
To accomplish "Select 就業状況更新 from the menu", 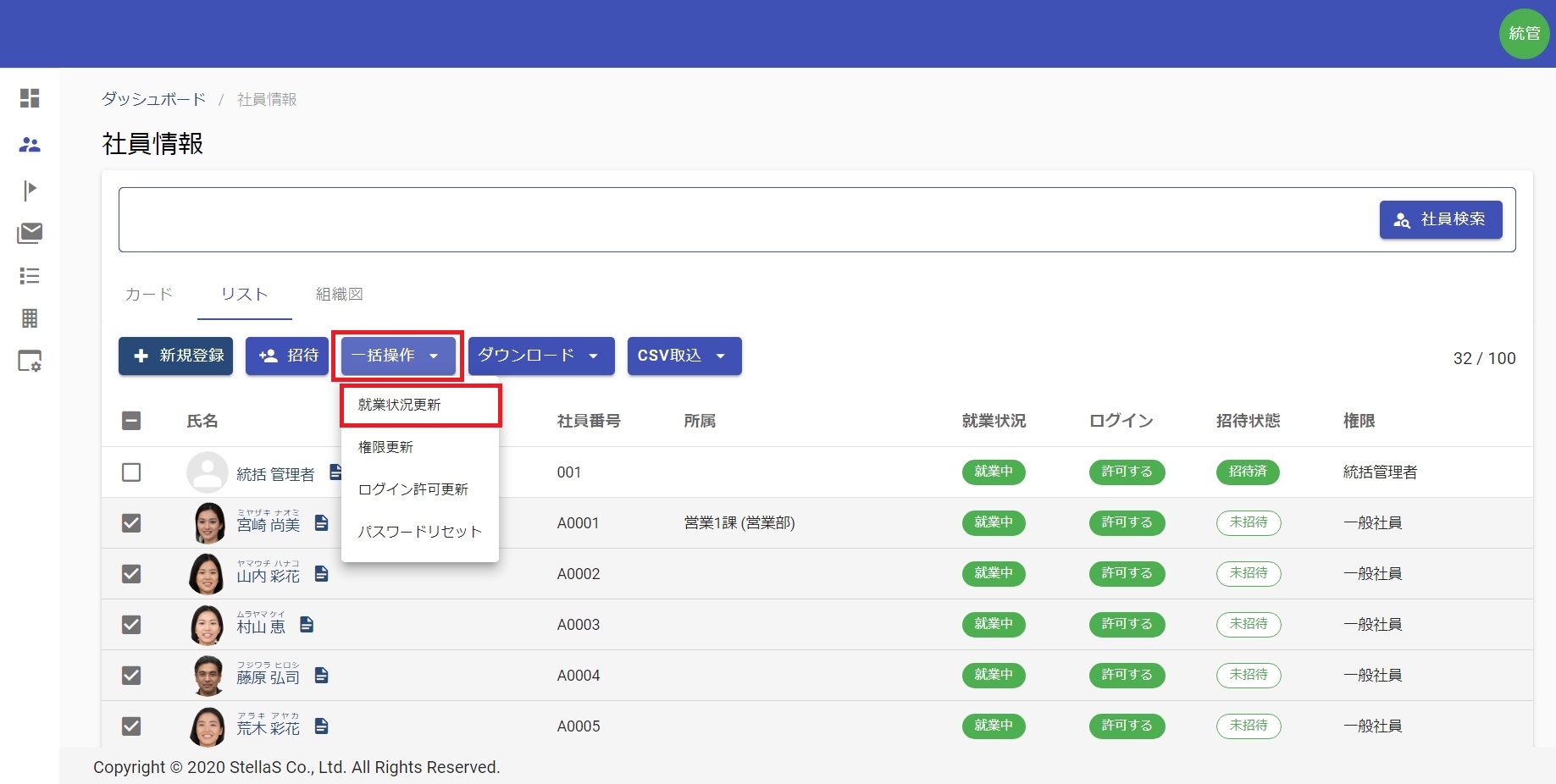I will click(x=420, y=405).
